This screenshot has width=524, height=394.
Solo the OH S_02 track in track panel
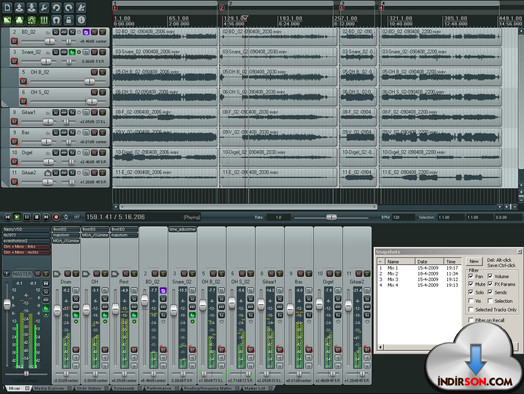click(x=103, y=92)
